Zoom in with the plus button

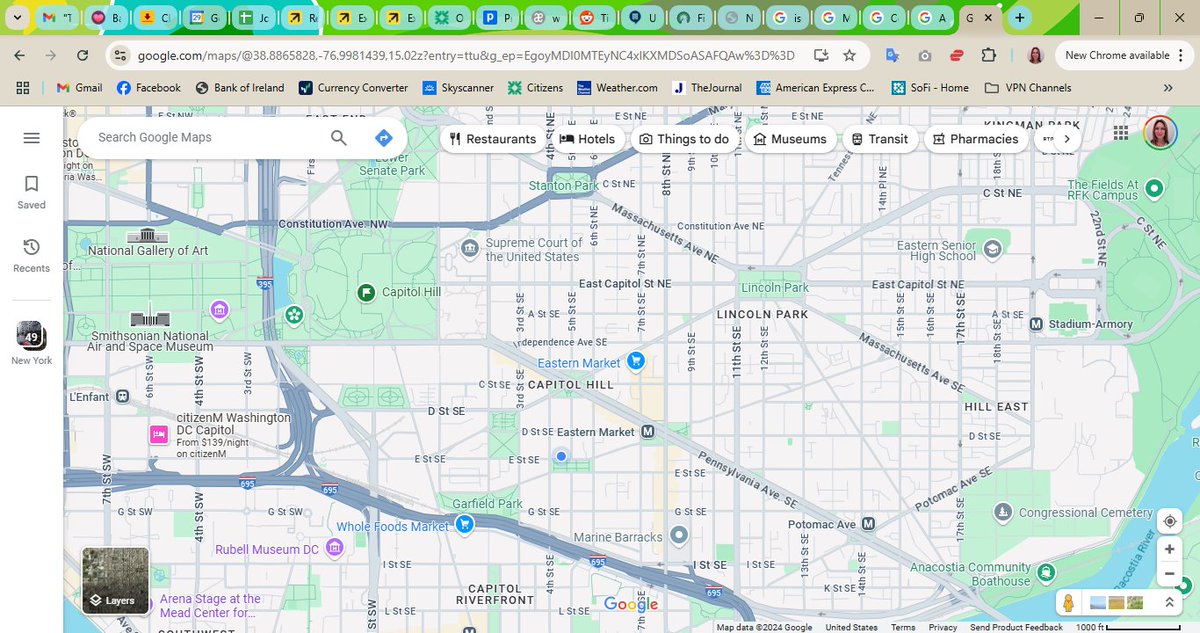[1169, 549]
